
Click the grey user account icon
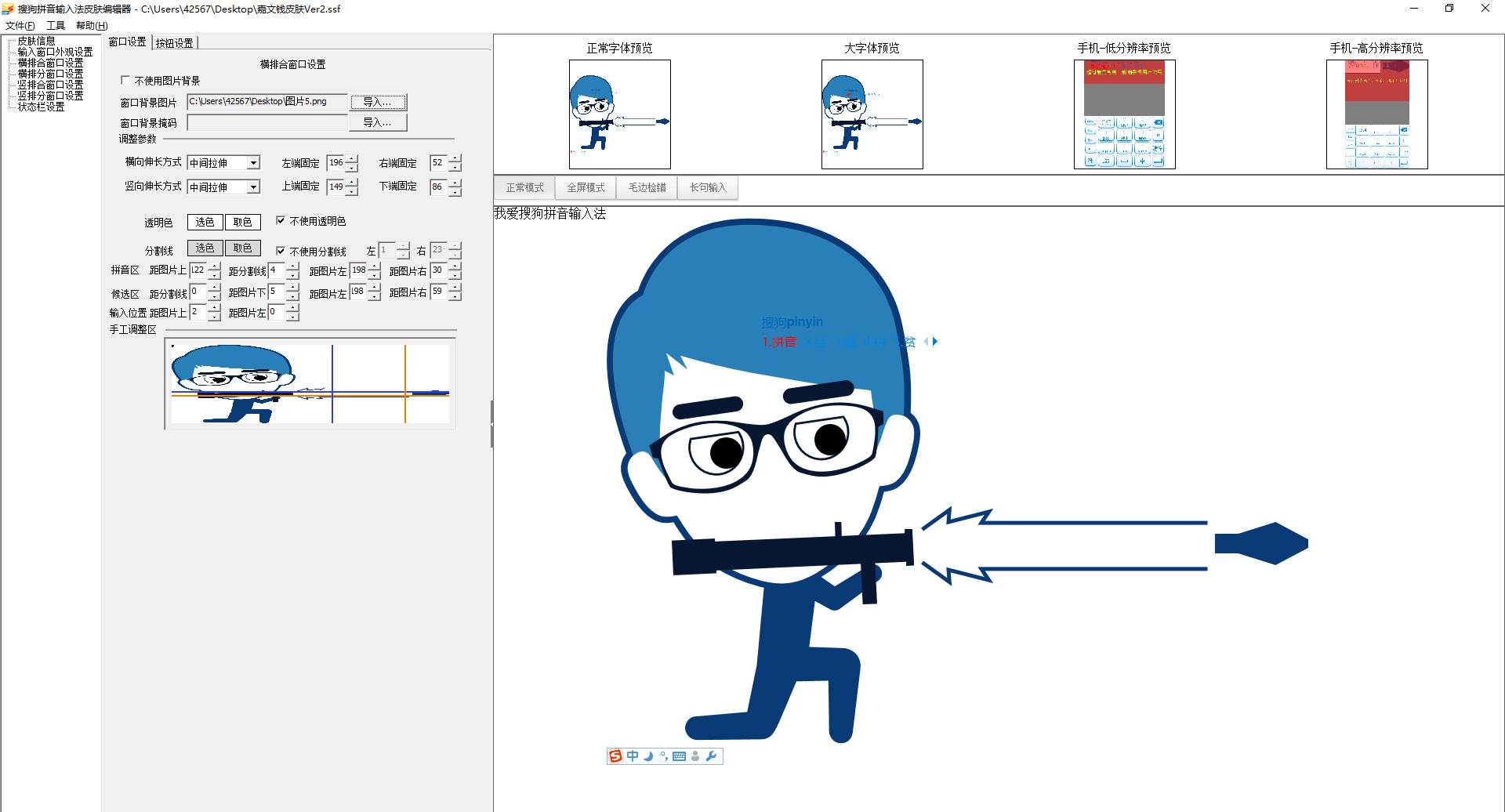pyautogui.click(x=695, y=756)
